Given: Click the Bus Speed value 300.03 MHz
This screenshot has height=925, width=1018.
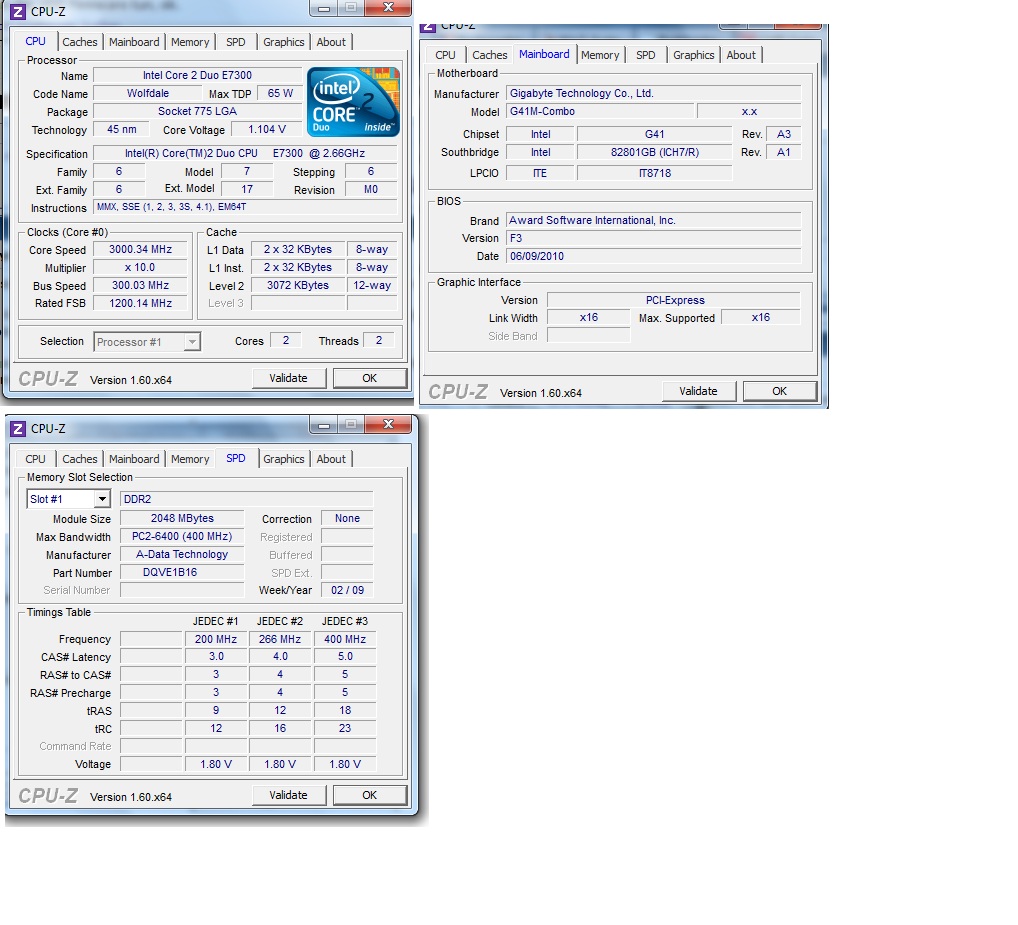Looking at the screenshot, I should 140,286.
